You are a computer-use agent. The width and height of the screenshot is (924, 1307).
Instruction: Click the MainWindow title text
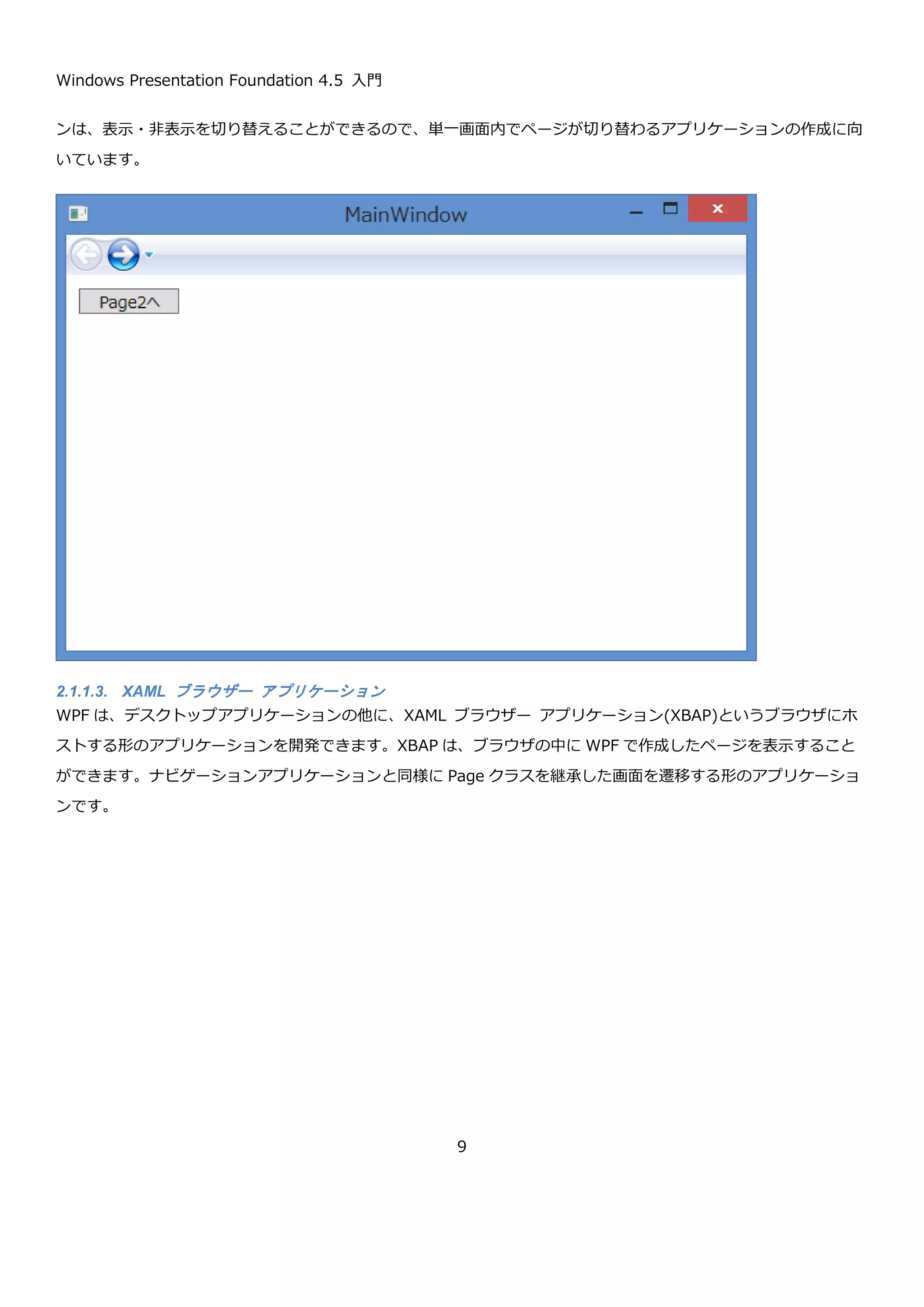click(406, 215)
